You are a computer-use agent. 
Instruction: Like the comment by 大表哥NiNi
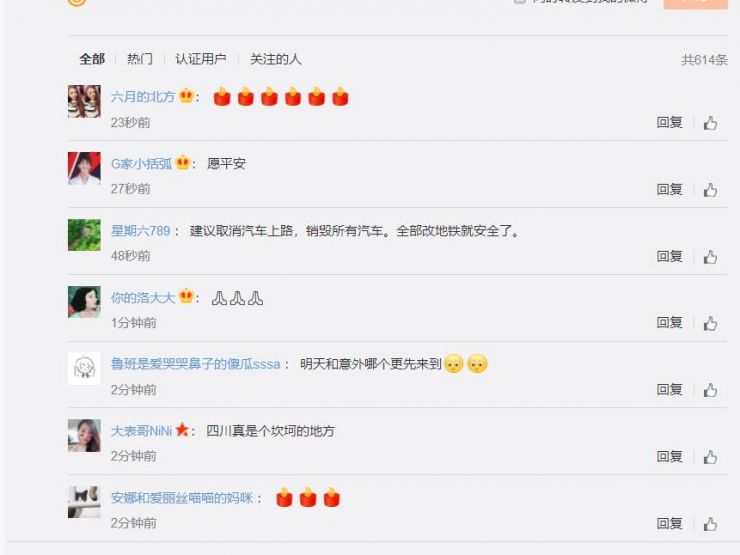(710, 457)
